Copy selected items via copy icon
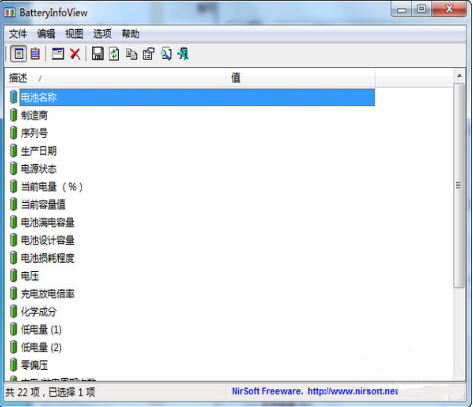This screenshot has width=473, height=407. click(x=132, y=54)
